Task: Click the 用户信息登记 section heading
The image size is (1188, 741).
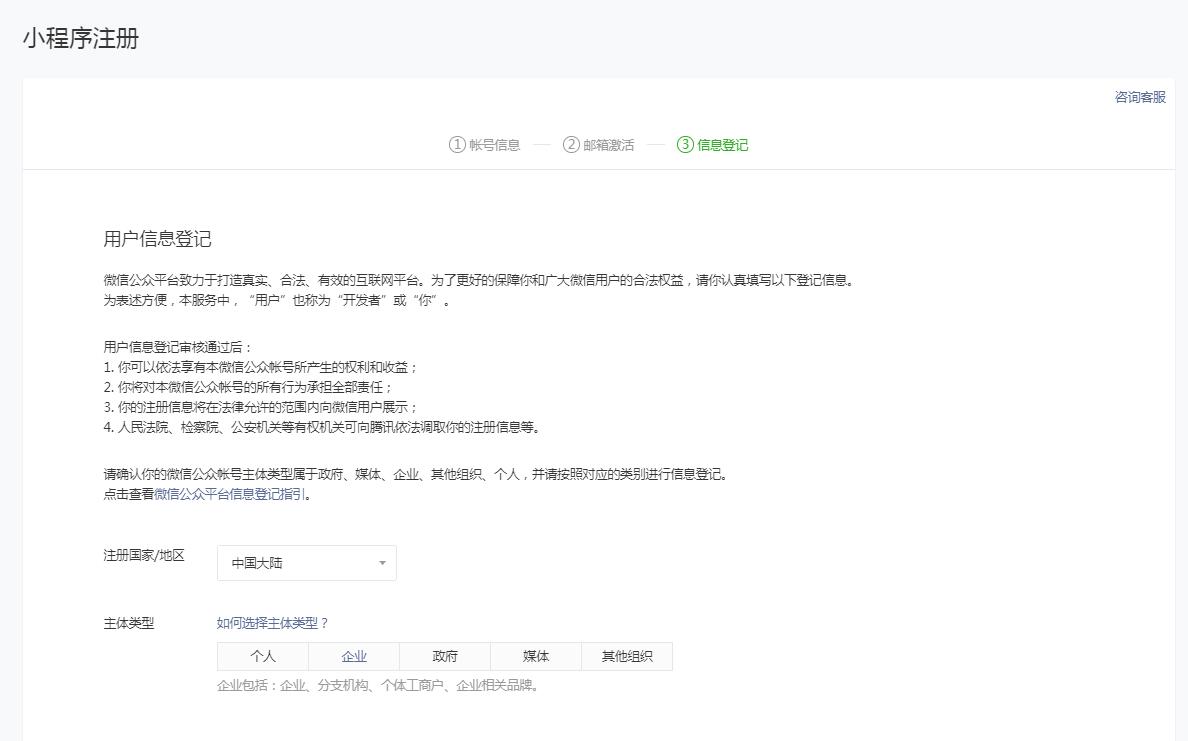Action: click(x=158, y=239)
